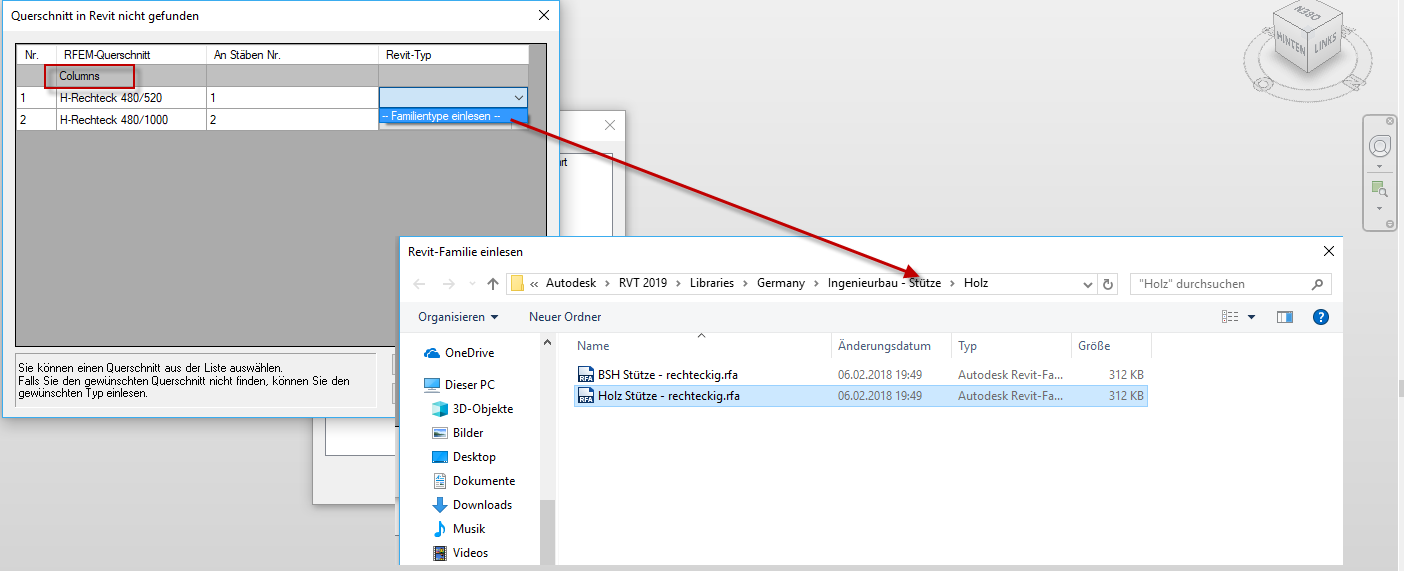Open the file dialog help icon

pyautogui.click(x=1320, y=317)
